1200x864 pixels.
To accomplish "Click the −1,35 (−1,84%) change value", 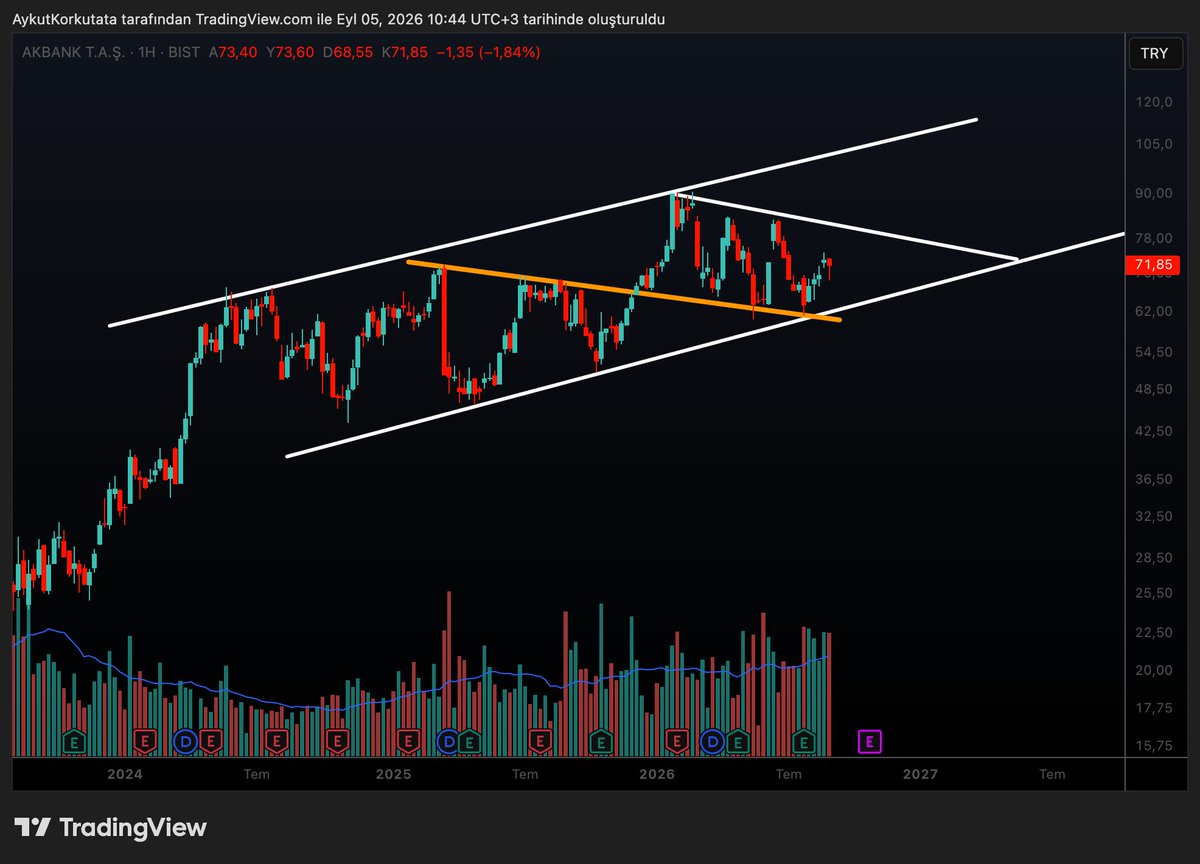I will (x=488, y=52).
